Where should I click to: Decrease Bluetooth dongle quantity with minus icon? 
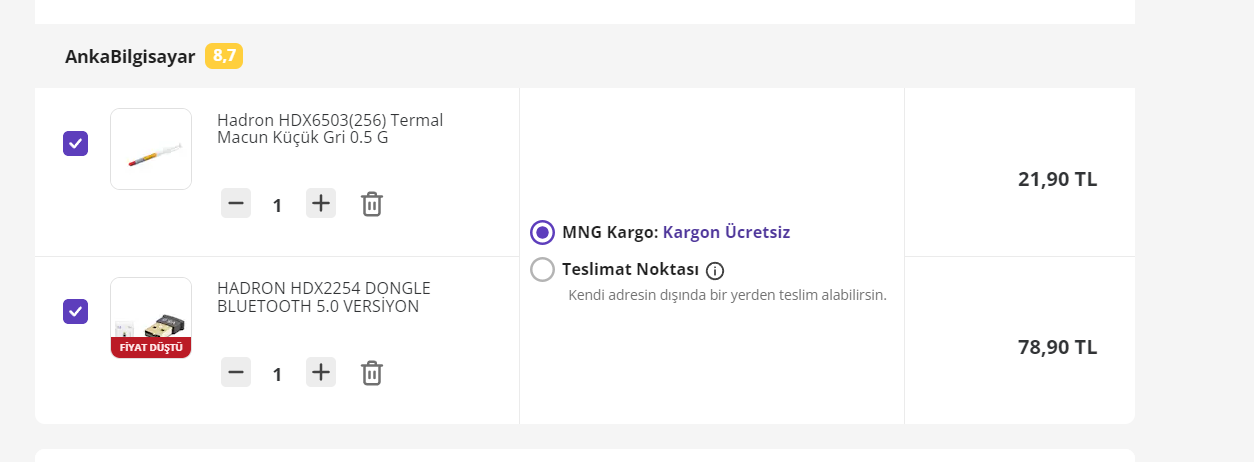(236, 373)
